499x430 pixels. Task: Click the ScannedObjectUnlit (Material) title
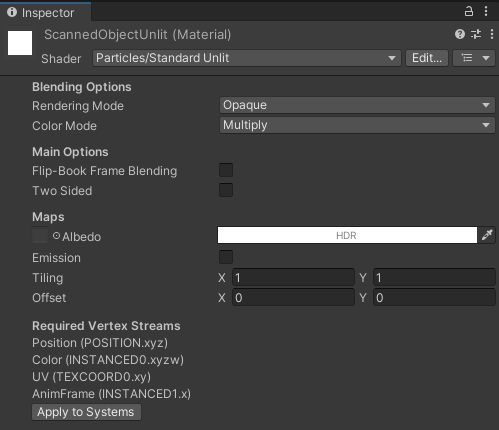138,35
